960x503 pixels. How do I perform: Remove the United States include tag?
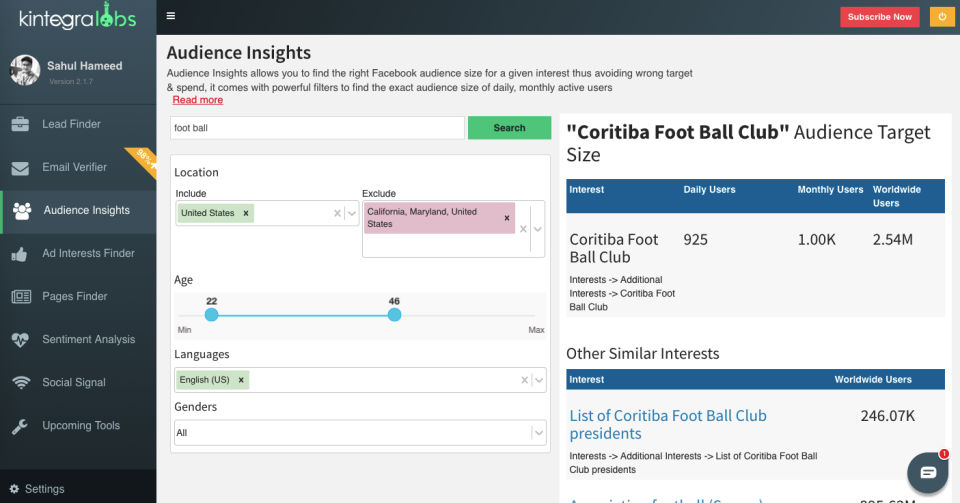click(x=246, y=213)
